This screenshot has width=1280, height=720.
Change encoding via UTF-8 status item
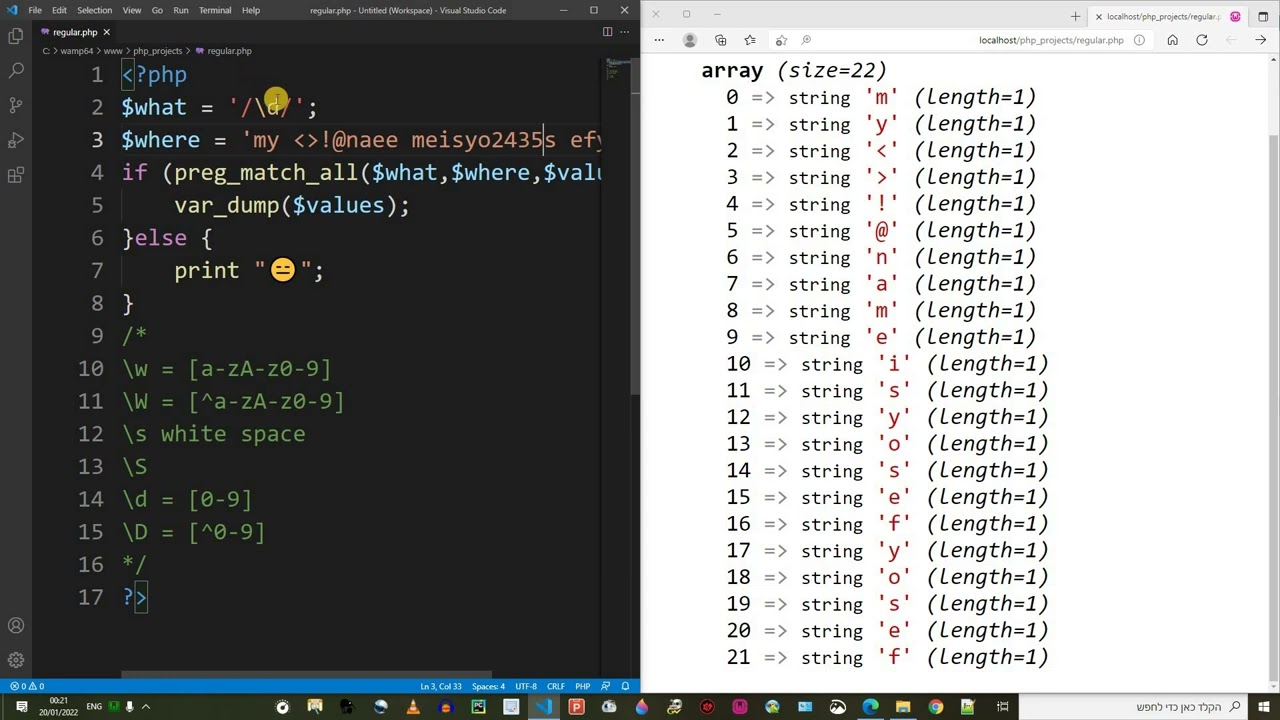pyautogui.click(x=526, y=686)
